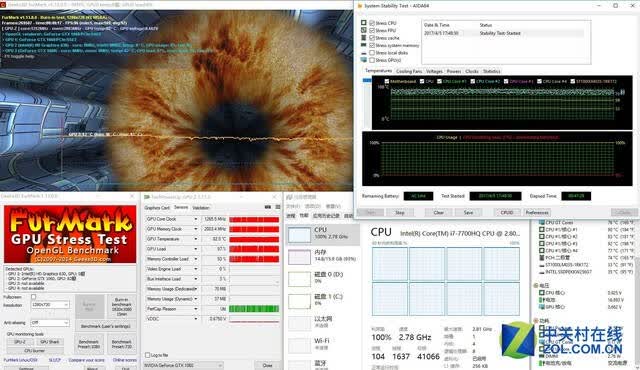This screenshot has width=640, height=370.
Task: Select the Wi-Fi entry in Task Manager
Action: (x=323, y=343)
